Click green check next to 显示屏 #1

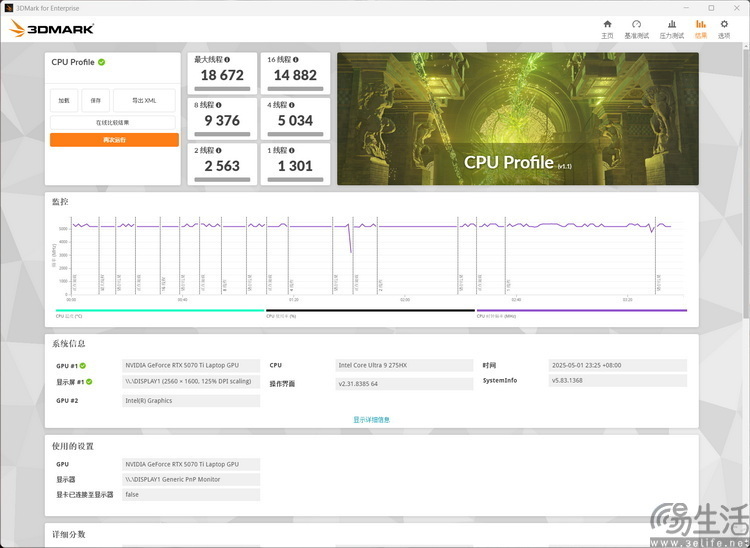(x=89, y=382)
